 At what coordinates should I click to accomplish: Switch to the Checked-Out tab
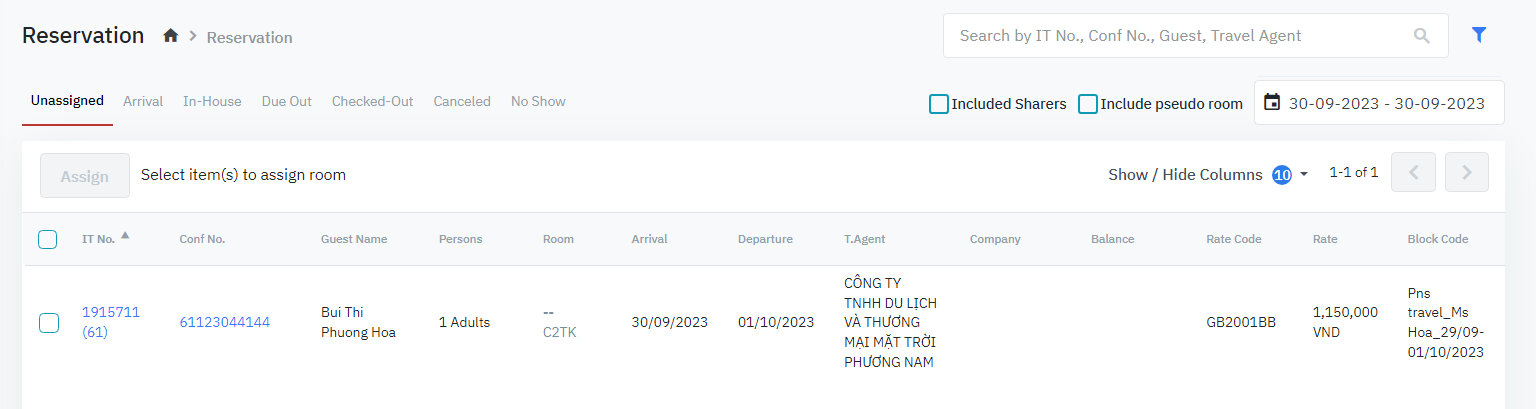click(372, 101)
